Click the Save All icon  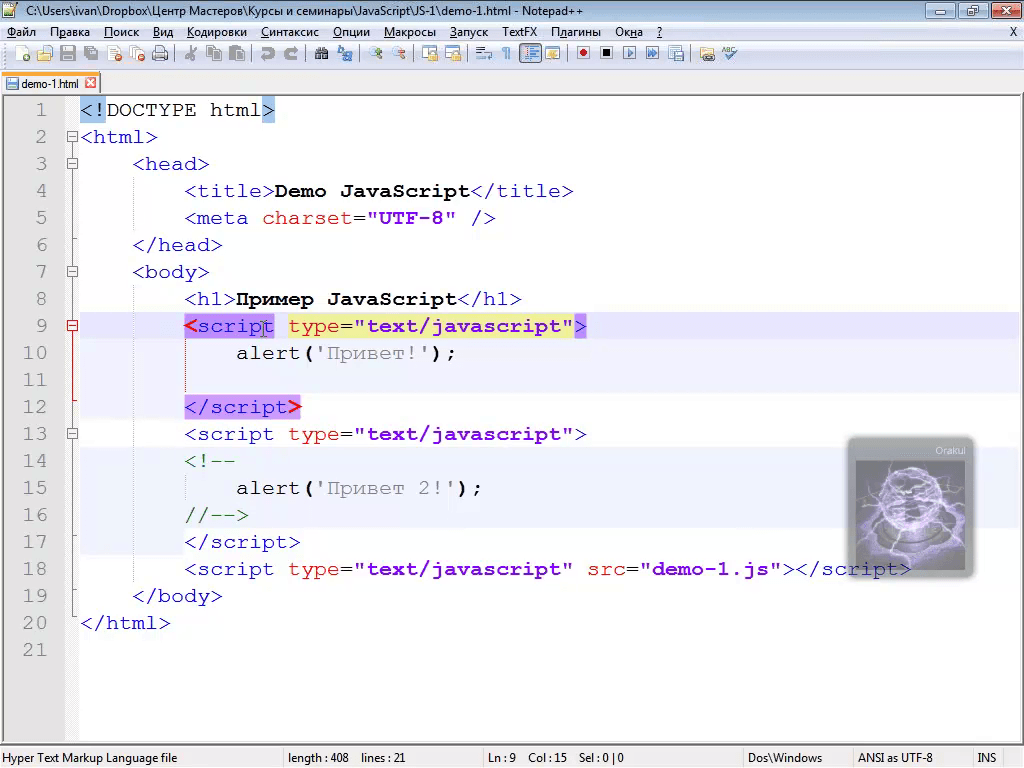coord(91,54)
